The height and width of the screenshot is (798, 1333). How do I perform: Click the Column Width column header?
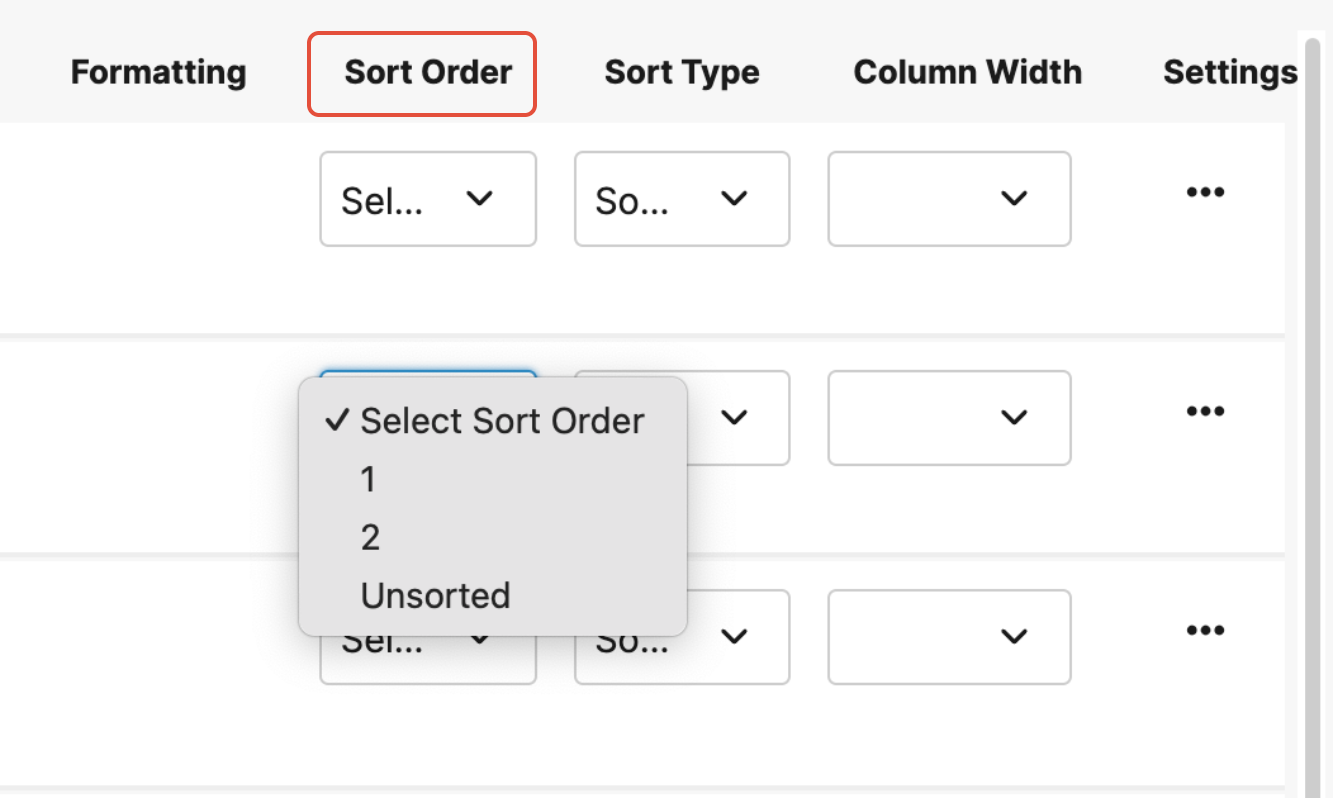coord(967,73)
